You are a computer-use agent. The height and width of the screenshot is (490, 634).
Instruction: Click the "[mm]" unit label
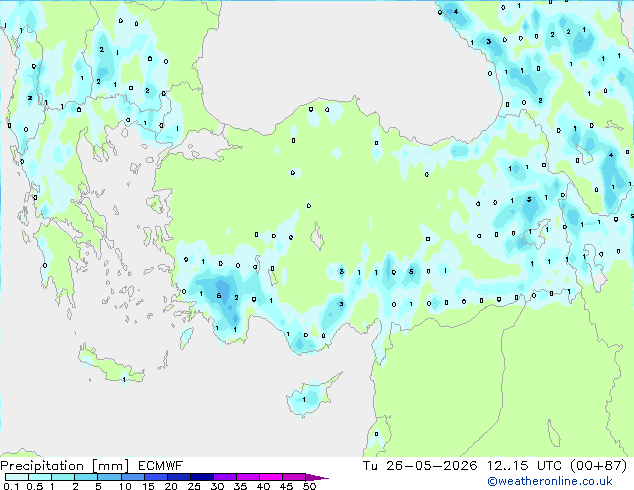(x=110, y=466)
